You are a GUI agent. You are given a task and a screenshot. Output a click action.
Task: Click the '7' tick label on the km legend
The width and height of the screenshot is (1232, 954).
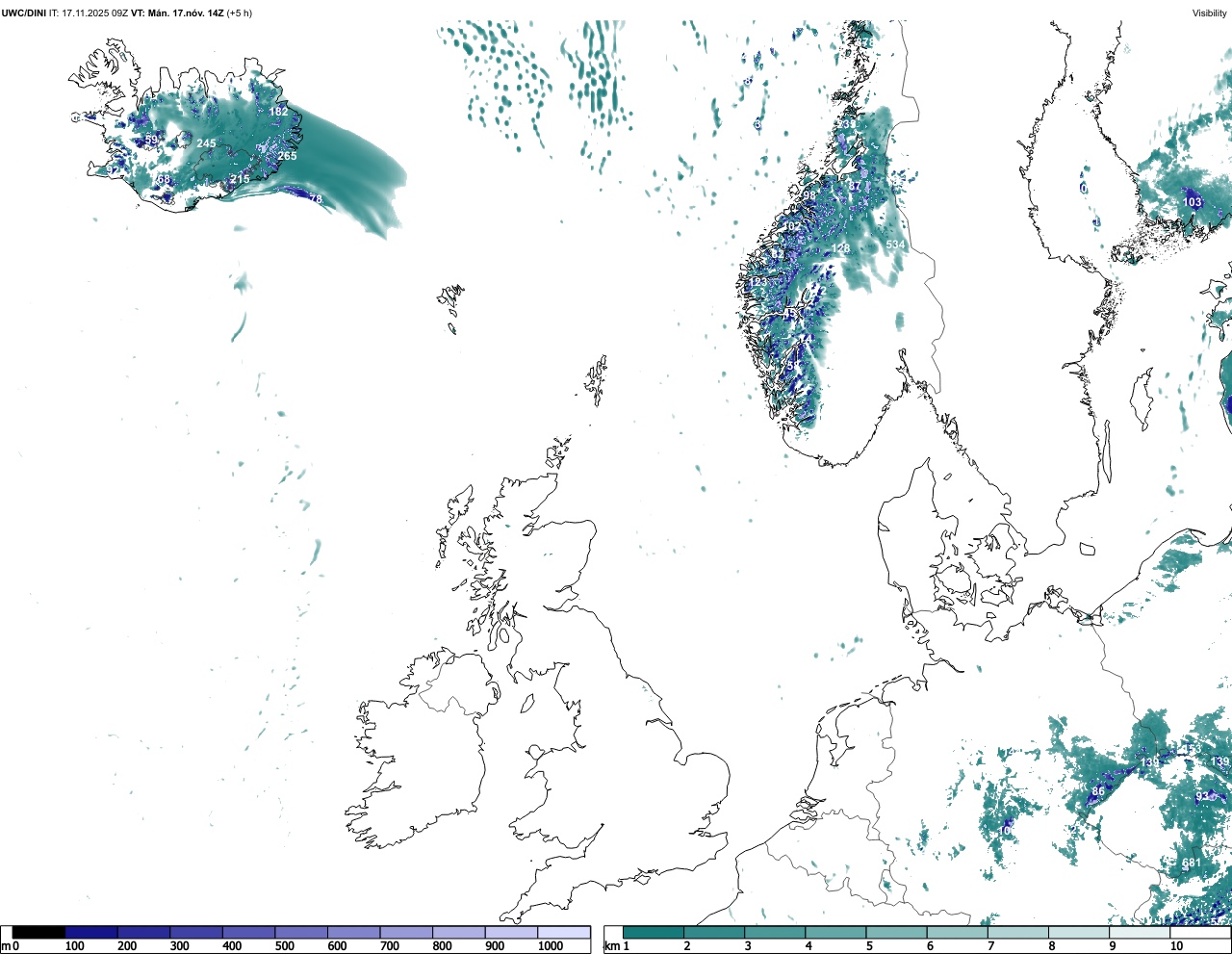click(990, 946)
